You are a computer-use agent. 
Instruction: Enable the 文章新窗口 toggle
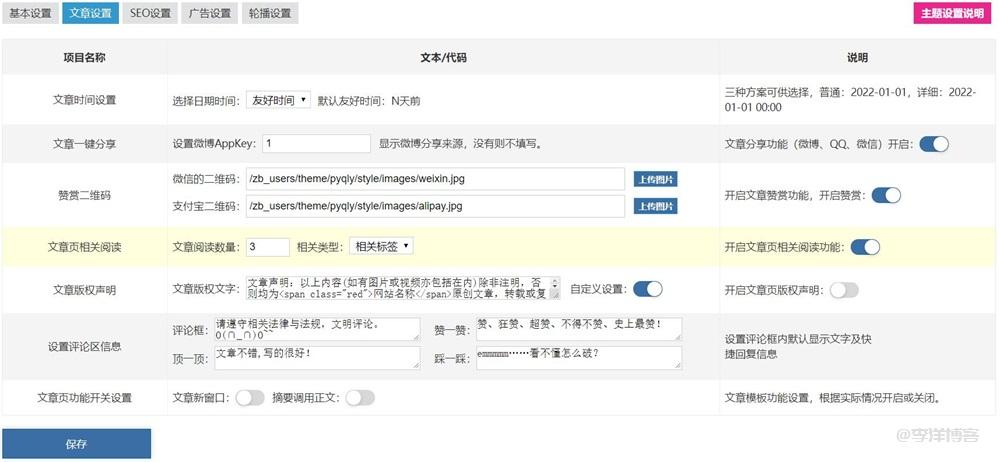(x=249, y=398)
